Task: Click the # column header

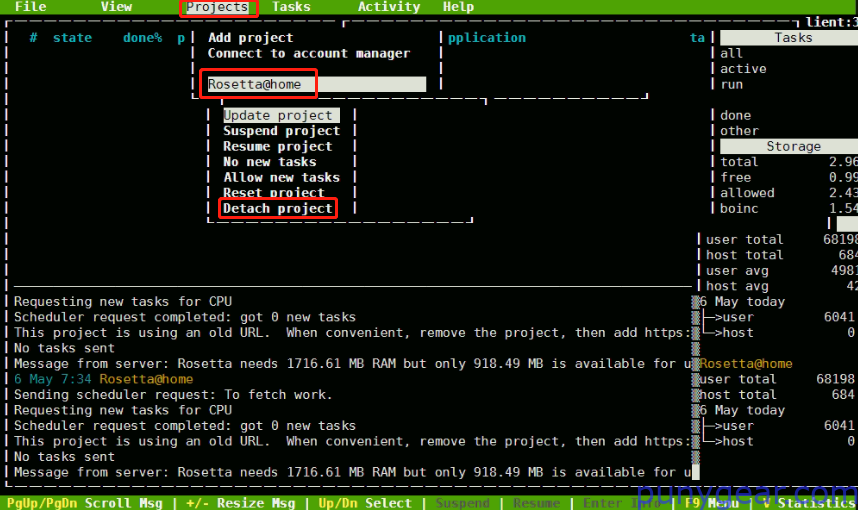Action: (33, 38)
